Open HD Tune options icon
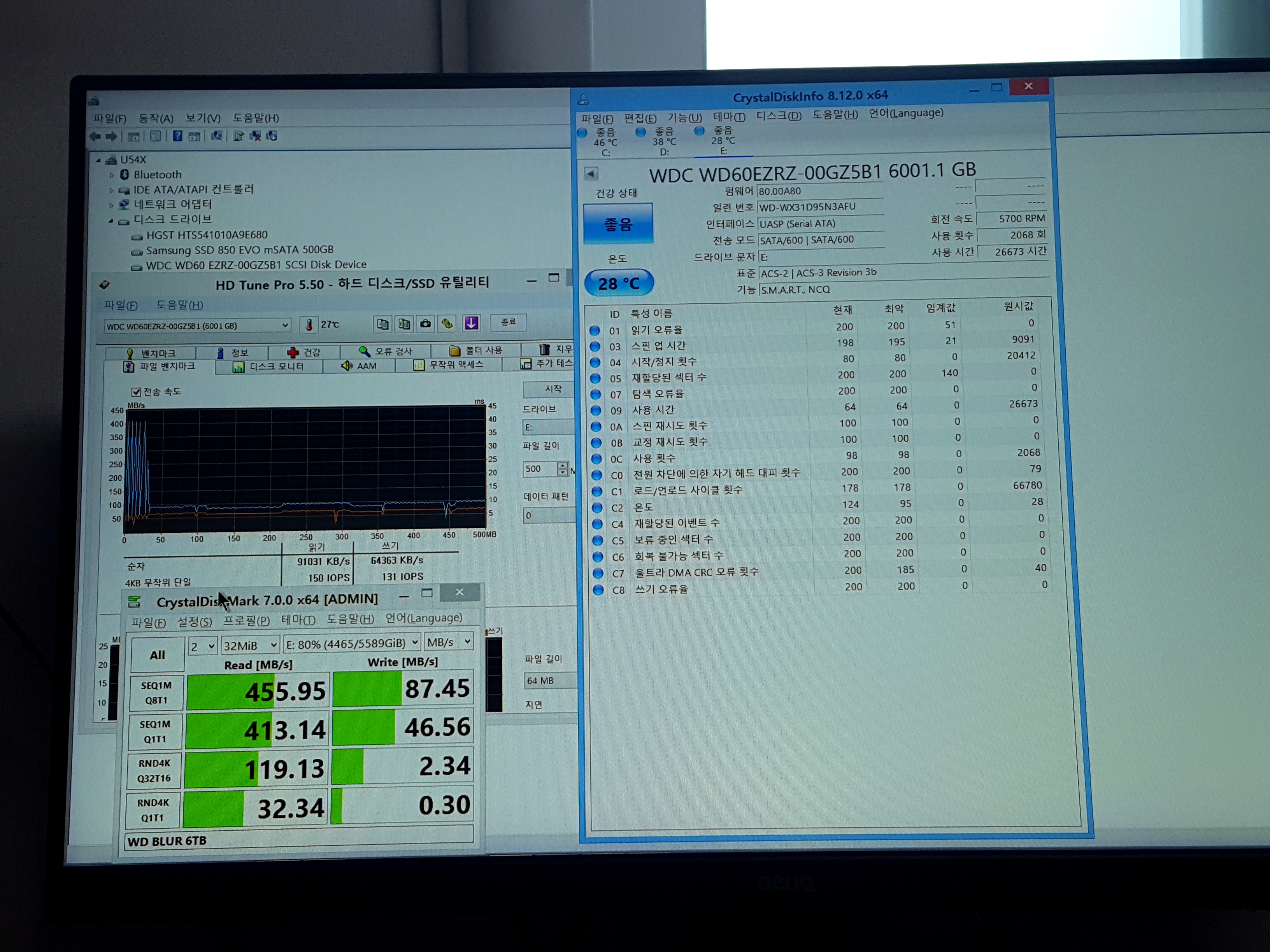Screen dimensions: 1270x952 pyautogui.click(x=447, y=324)
